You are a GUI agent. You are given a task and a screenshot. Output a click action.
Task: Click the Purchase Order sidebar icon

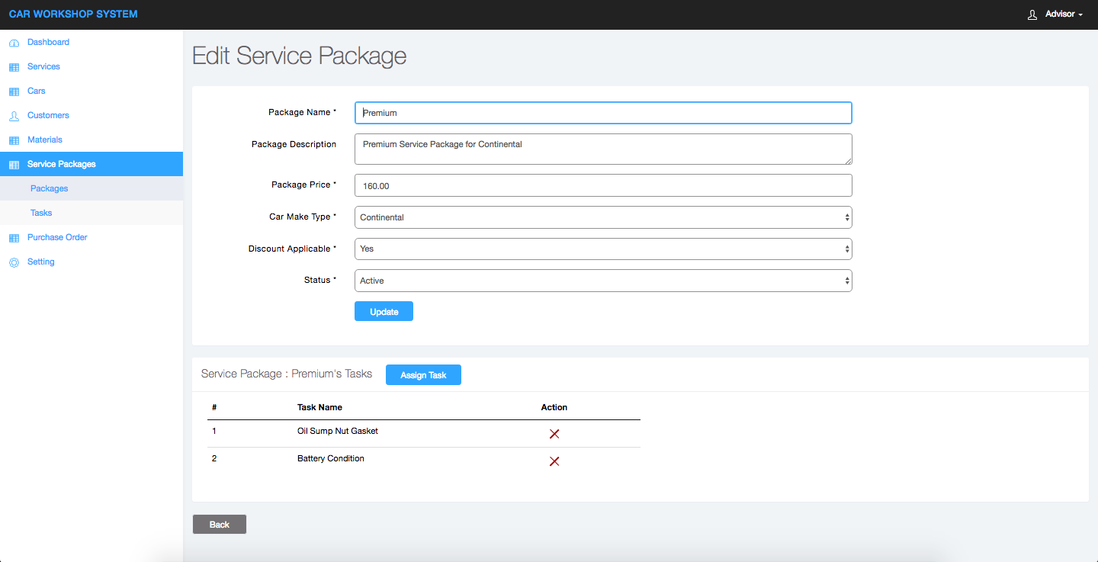pos(14,238)
